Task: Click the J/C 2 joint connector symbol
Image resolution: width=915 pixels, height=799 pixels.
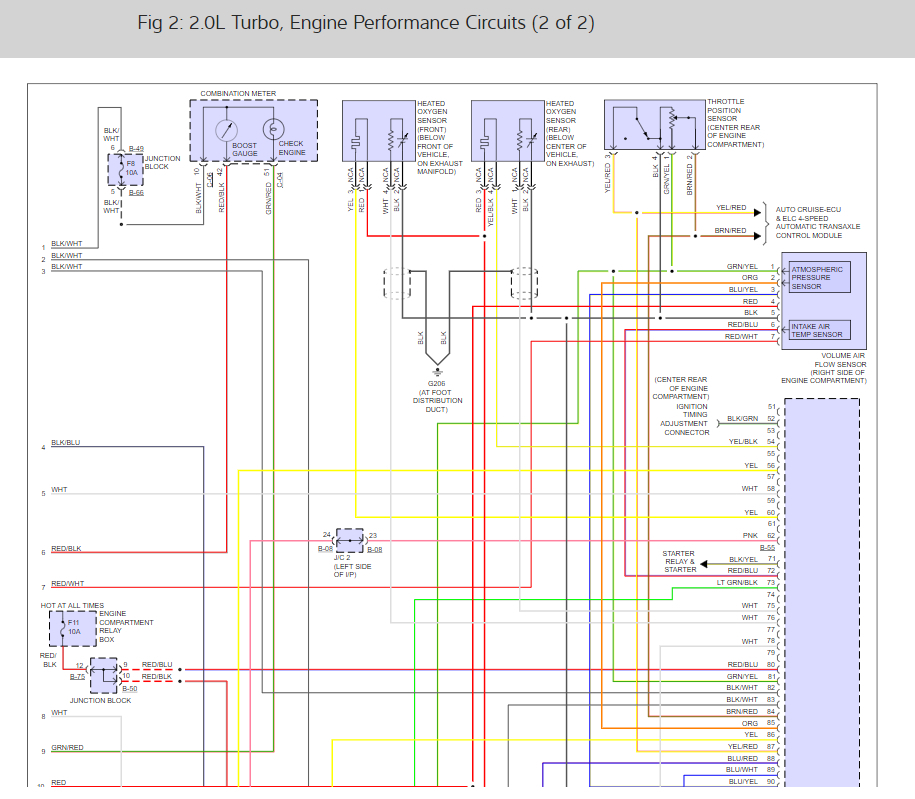Action: [x=349, y=540]
